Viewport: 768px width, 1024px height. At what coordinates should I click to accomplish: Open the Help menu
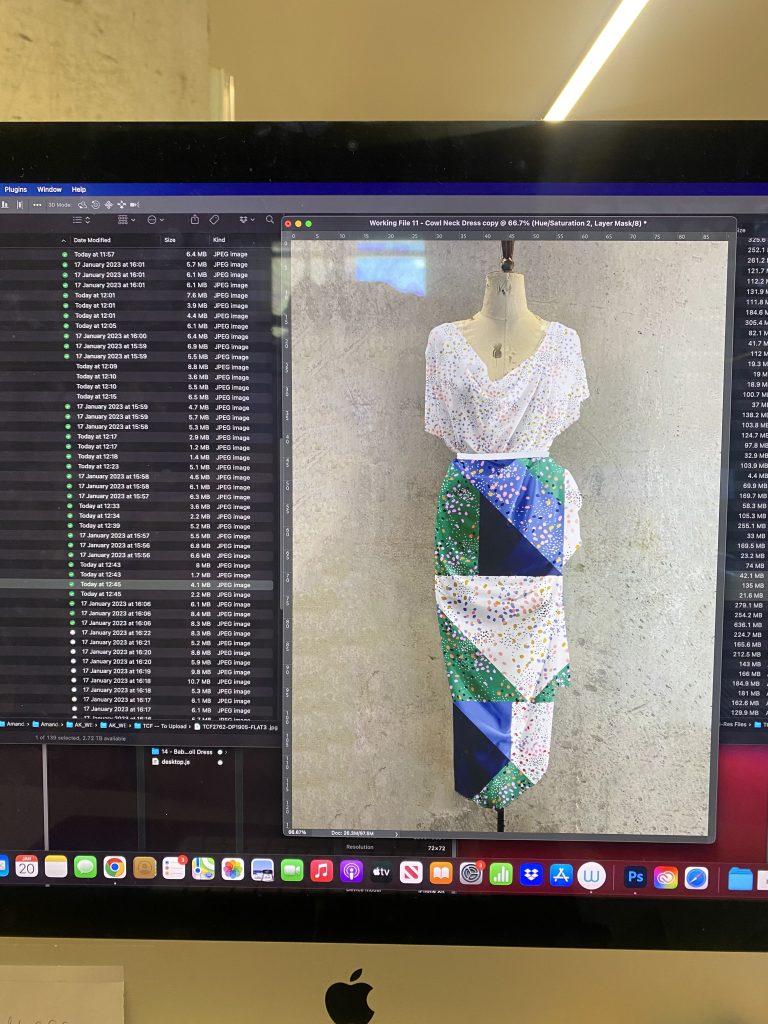[x=78, y=189]
